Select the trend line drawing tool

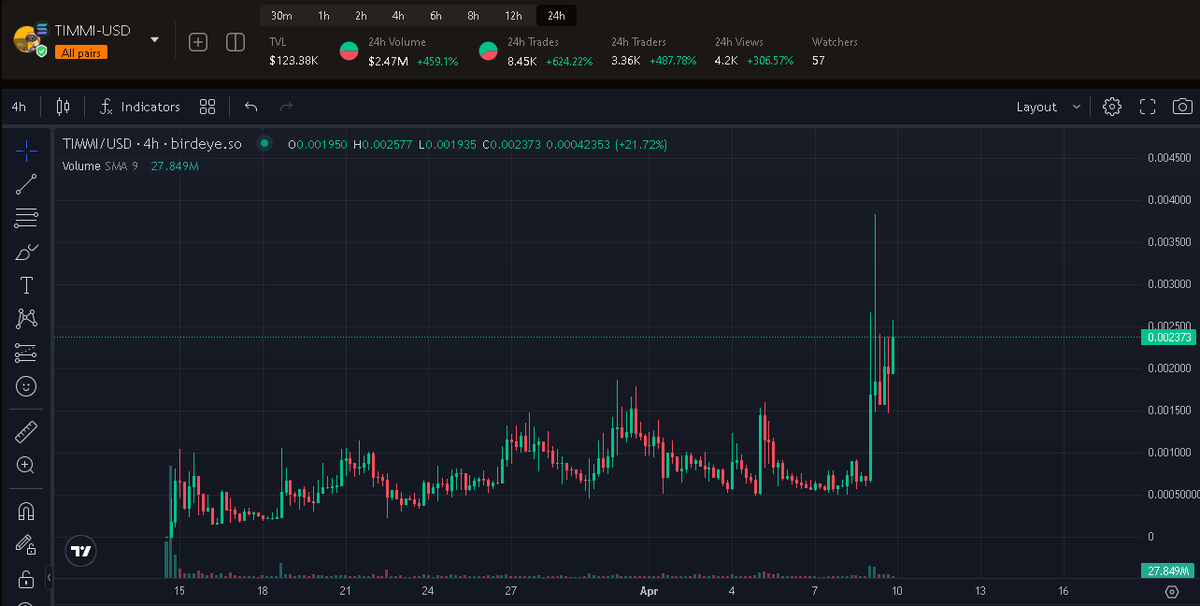point(25,184)
